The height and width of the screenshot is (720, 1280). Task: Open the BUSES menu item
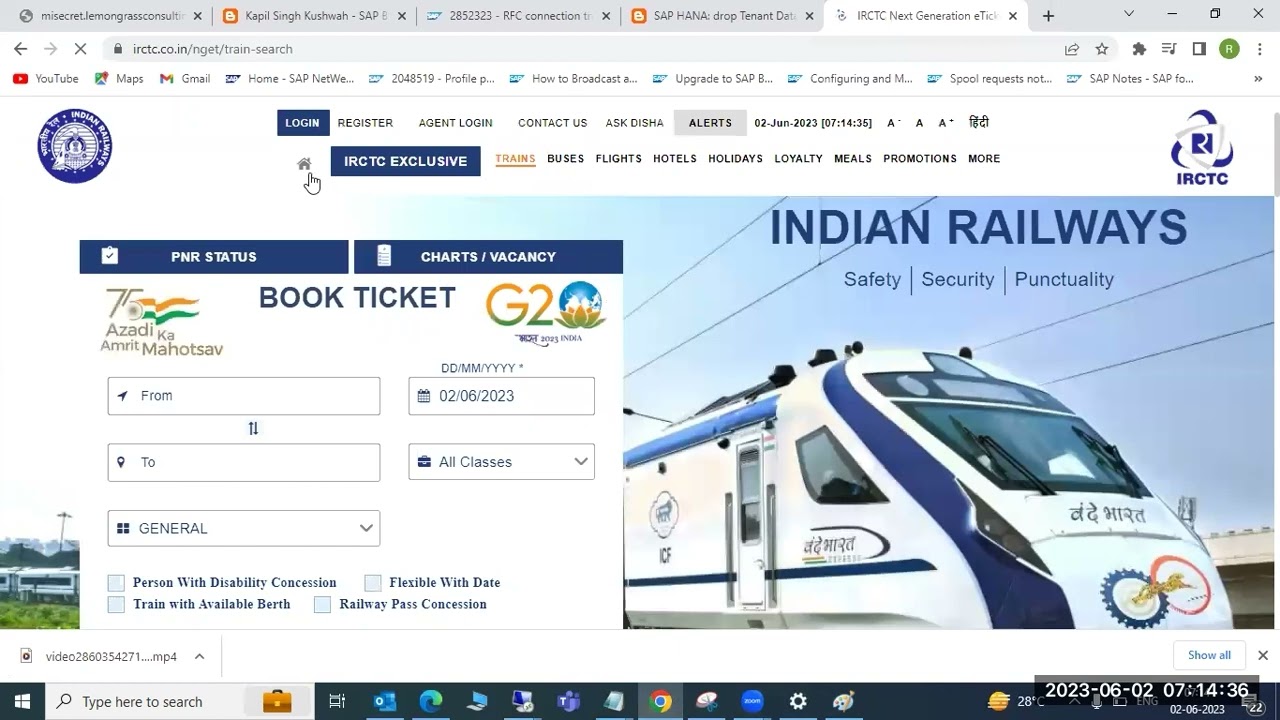[566, 159]
